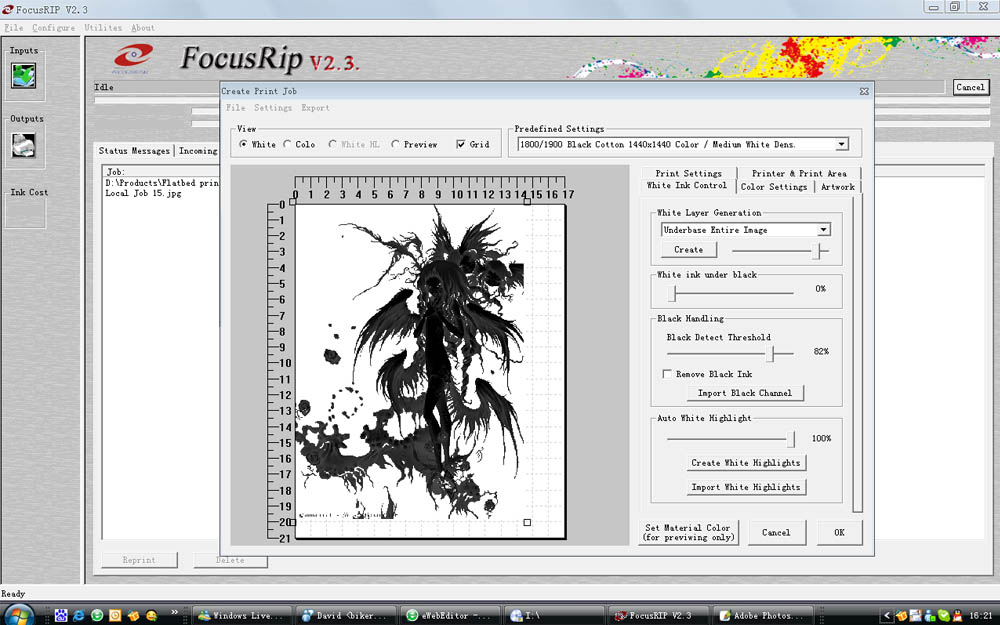This screenshot has width=1000, height=625.
Task: Open About menu in main window
Action: (143, 27)
